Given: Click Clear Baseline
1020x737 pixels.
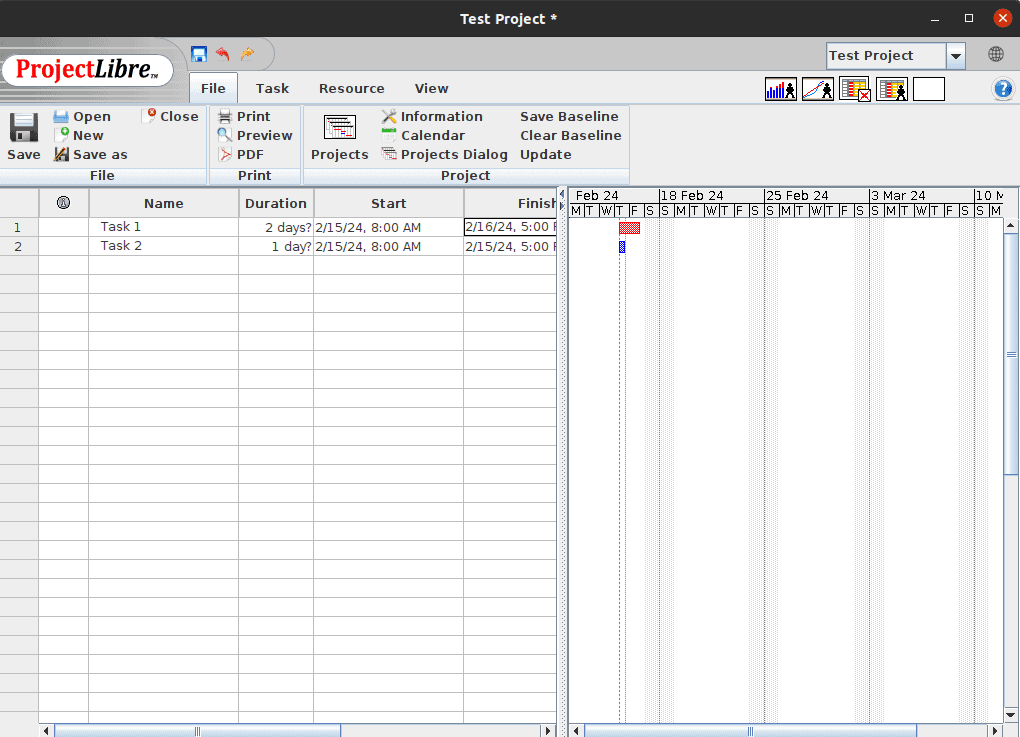Looking at the screenshot, I should click(x=570, y=135).
